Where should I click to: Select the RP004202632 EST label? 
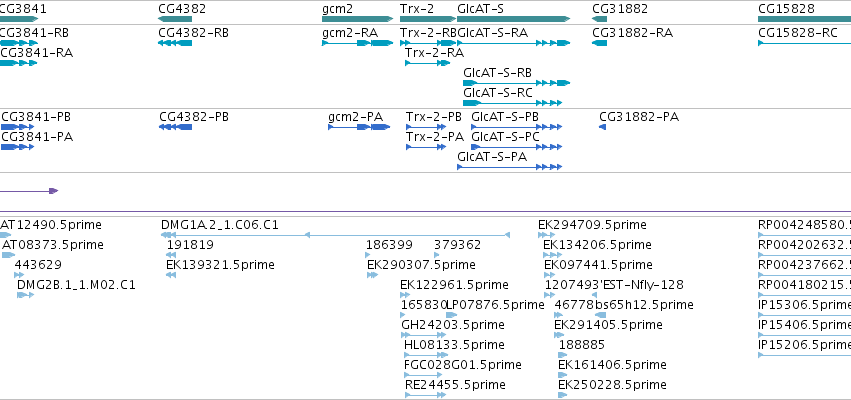point(804,245)
